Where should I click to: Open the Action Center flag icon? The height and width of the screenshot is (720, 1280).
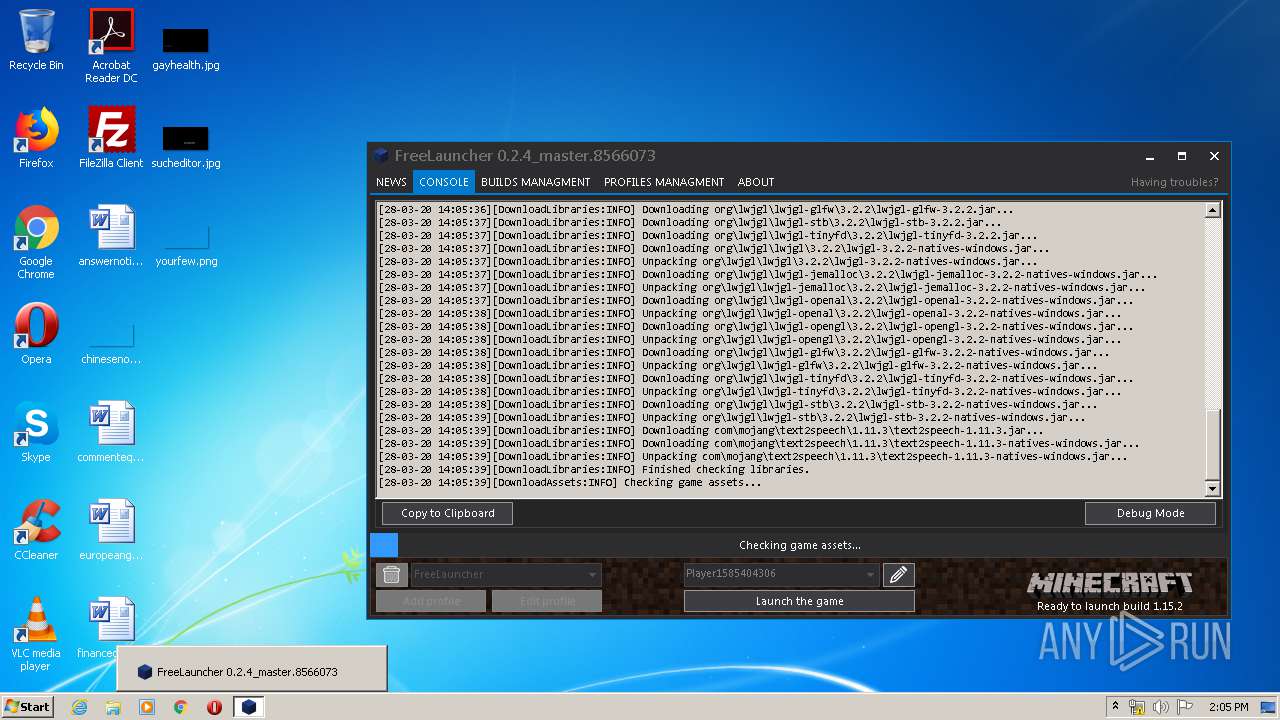[1185, 707]
